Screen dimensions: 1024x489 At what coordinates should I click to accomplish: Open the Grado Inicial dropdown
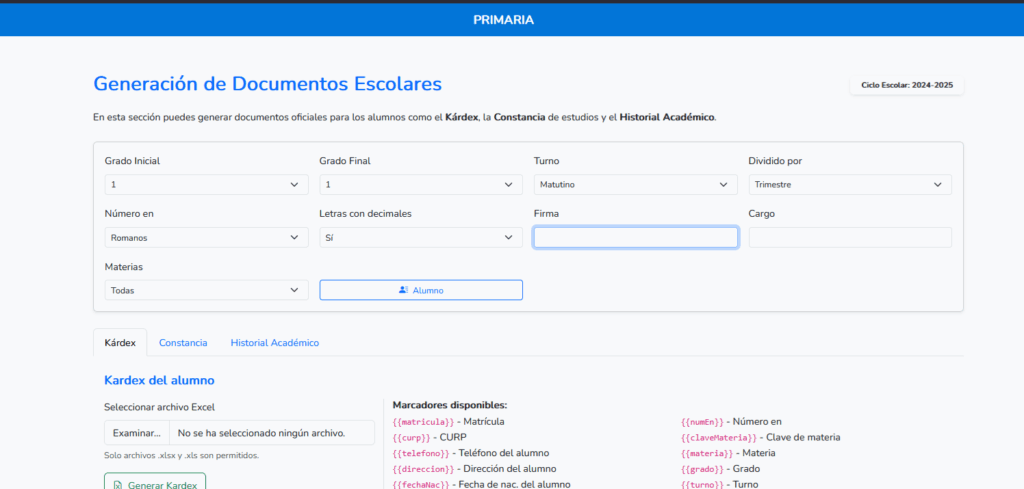[206, 185]
